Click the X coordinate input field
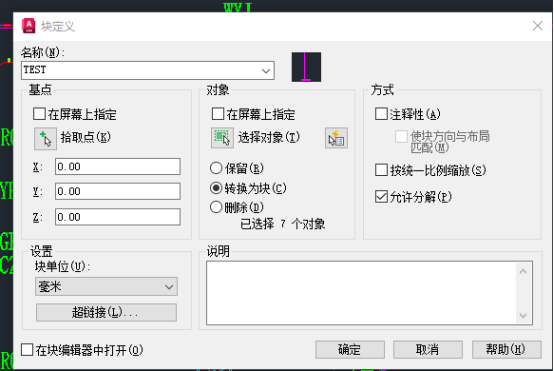The image size is (554, 371). tap(118, 166)
